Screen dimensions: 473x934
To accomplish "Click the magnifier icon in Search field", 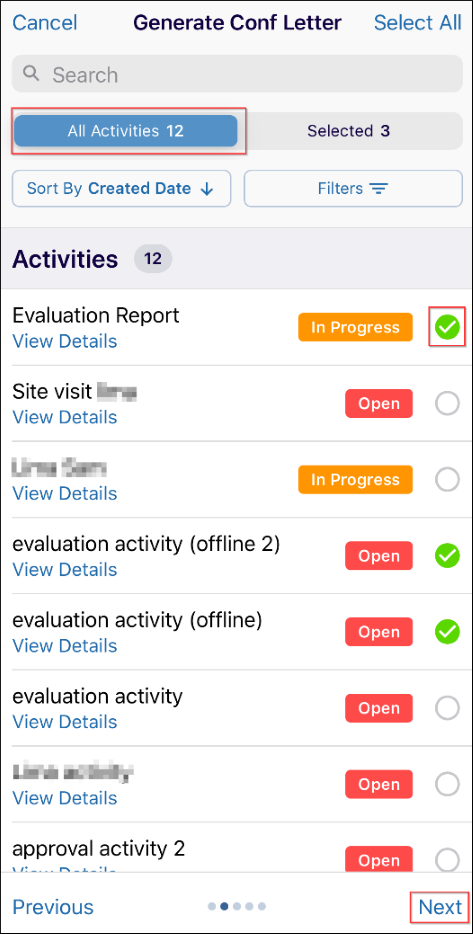I will click(x=31, y=74).
